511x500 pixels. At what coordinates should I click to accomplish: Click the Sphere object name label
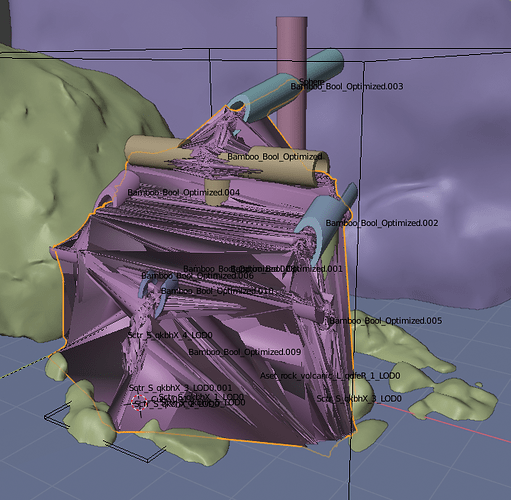coord(312,81)
